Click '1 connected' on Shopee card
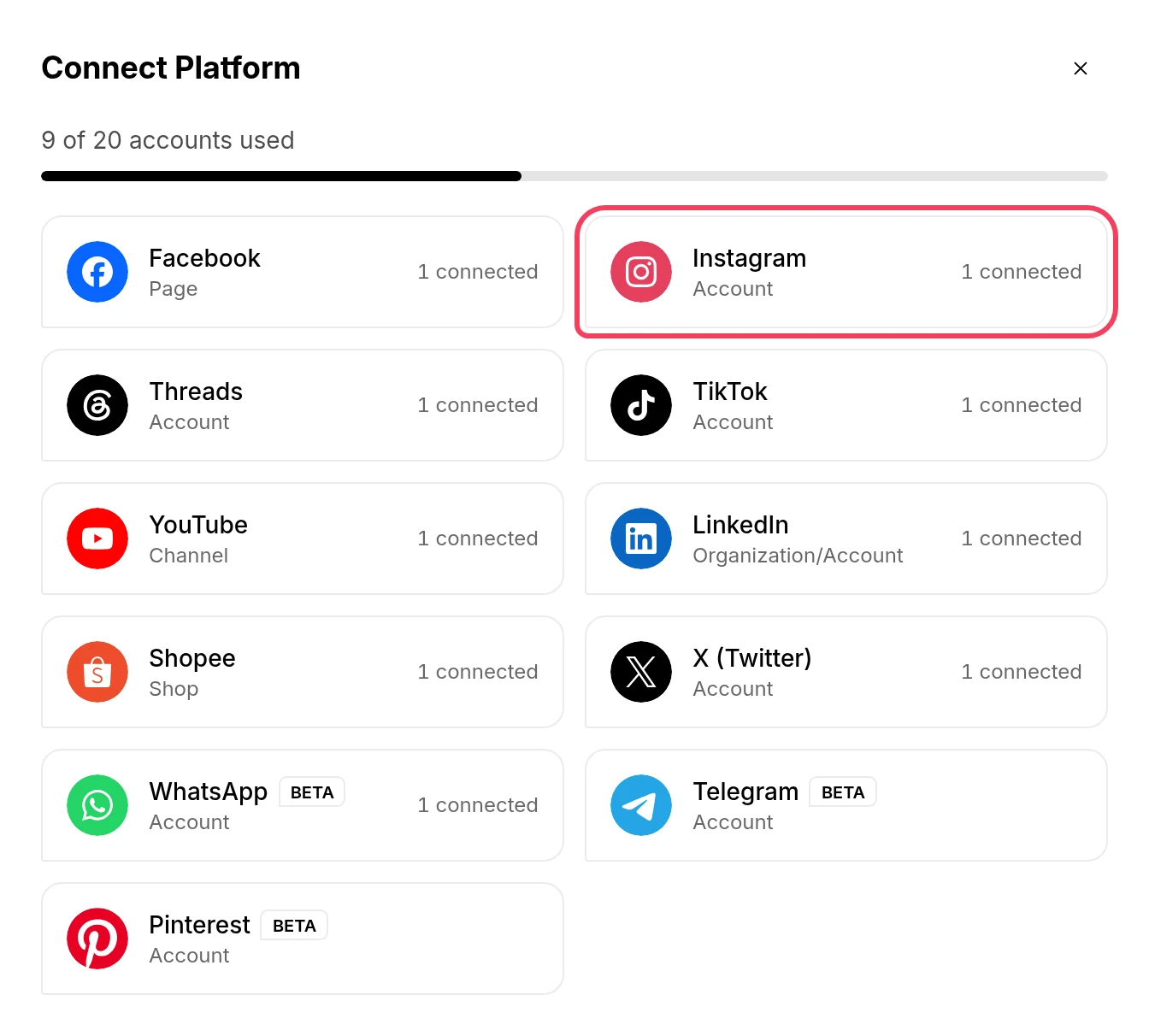This screenshot has height=1036, width=1149. pyautogui.click(x=478, y=672)
